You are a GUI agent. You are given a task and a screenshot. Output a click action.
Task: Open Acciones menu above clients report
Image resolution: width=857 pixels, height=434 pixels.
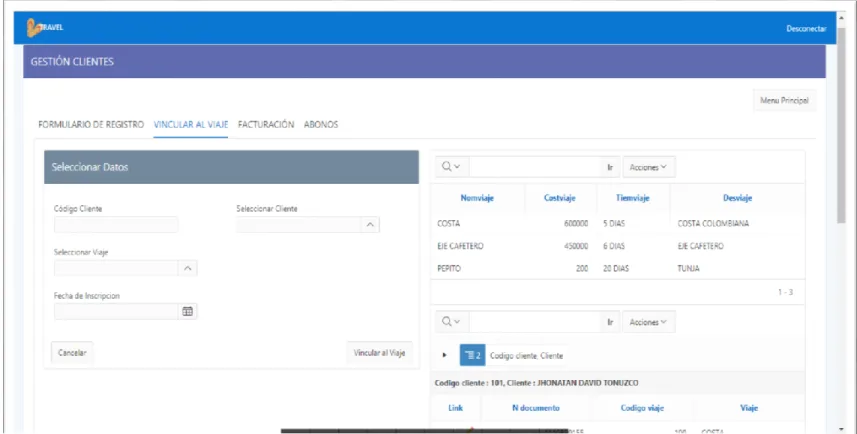[648, 322]
